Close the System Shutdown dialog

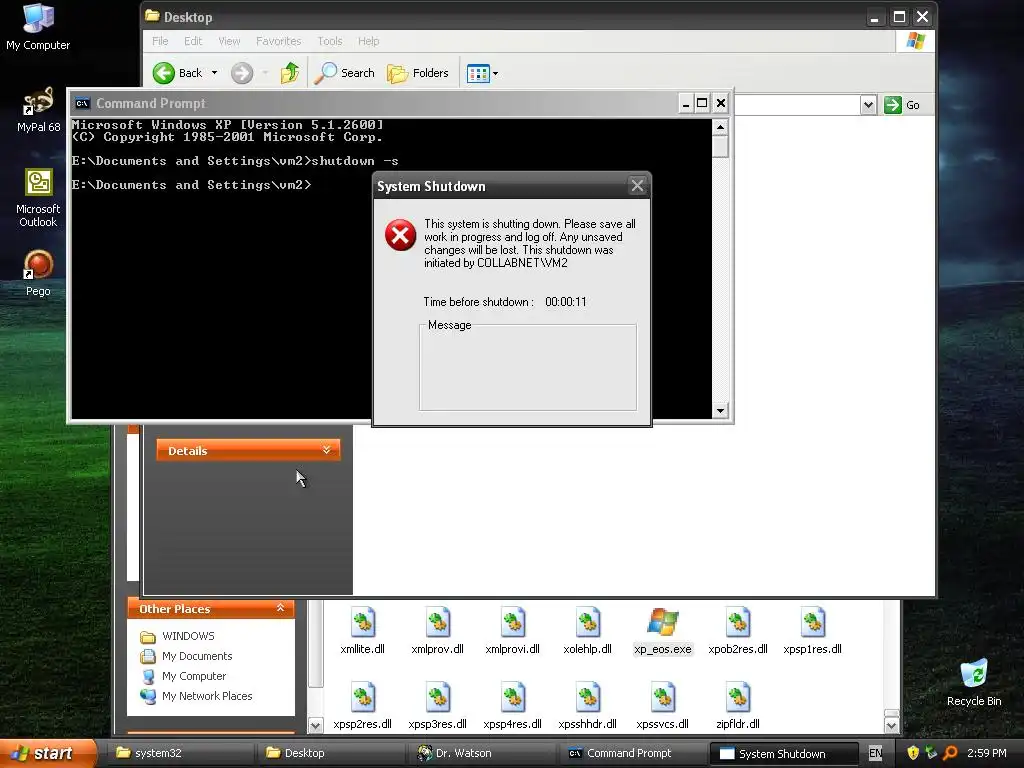[x=637, y=186]
